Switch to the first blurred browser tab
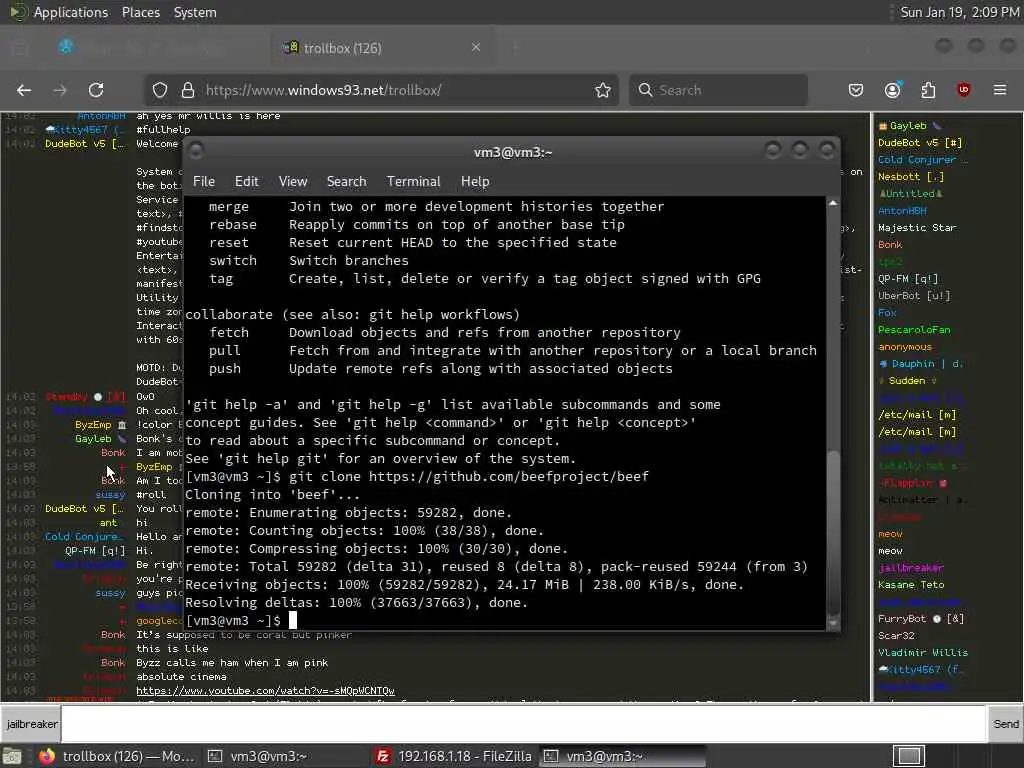This screenshot has height=768, width=1024. (x=159, y=48)
